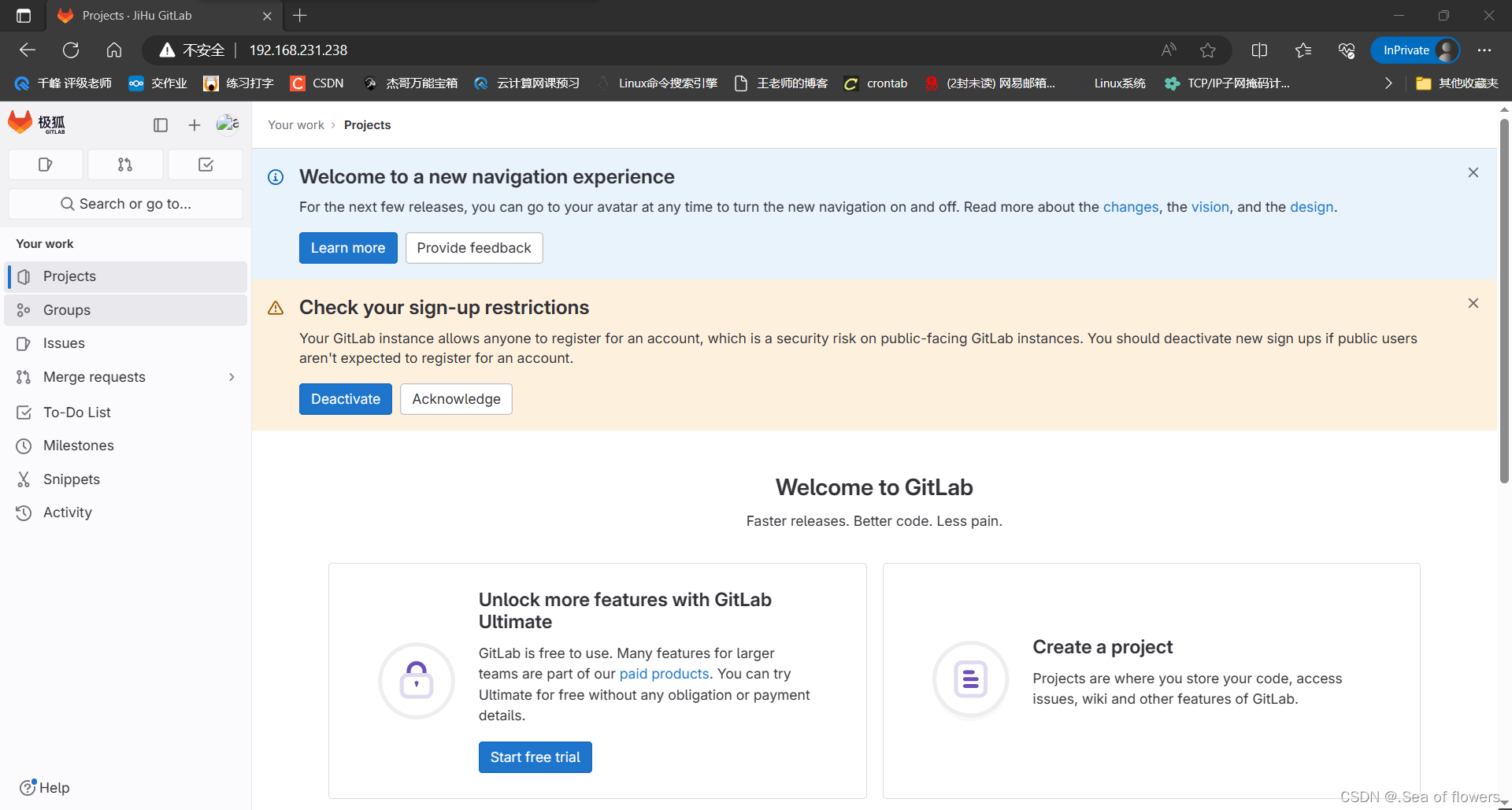The image size is (1512, 810).
Task: Open the create new plus menu
Action: [x=195, y=124]
